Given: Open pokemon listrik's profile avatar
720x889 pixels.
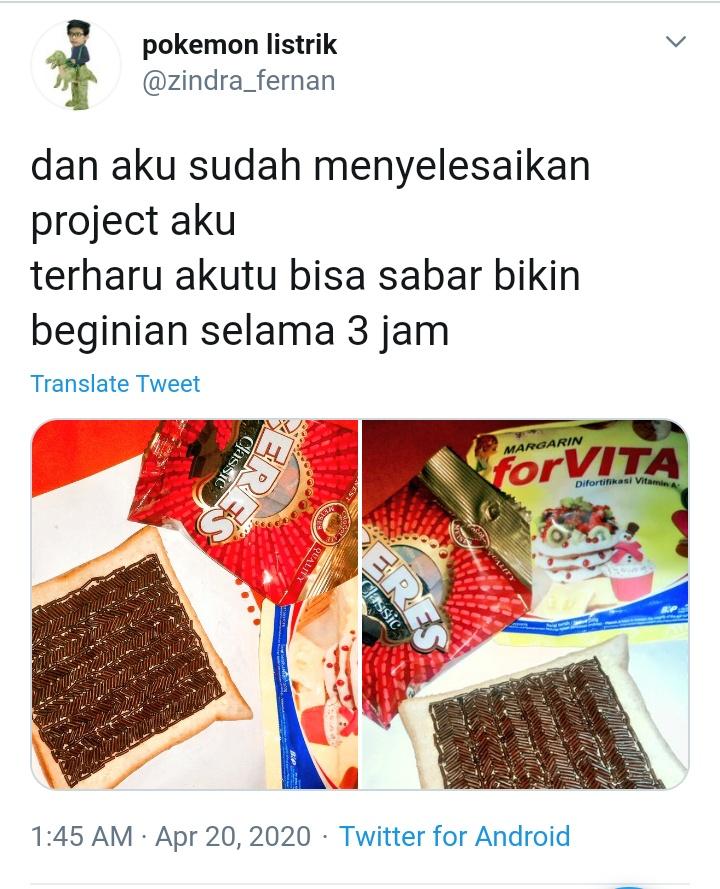Looking at the screenshot, I should [76, 64].
